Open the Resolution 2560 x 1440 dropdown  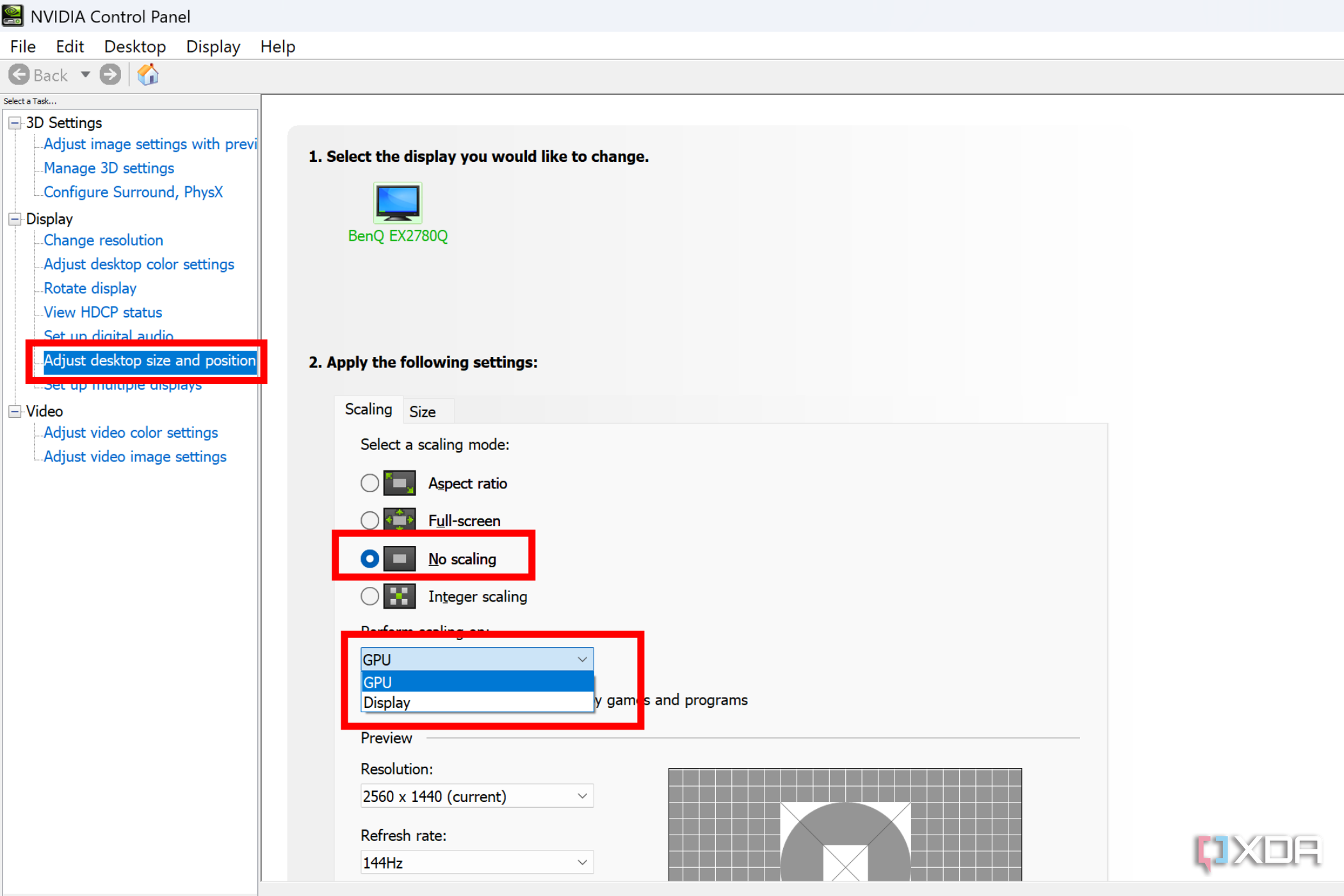coord(477,796)
